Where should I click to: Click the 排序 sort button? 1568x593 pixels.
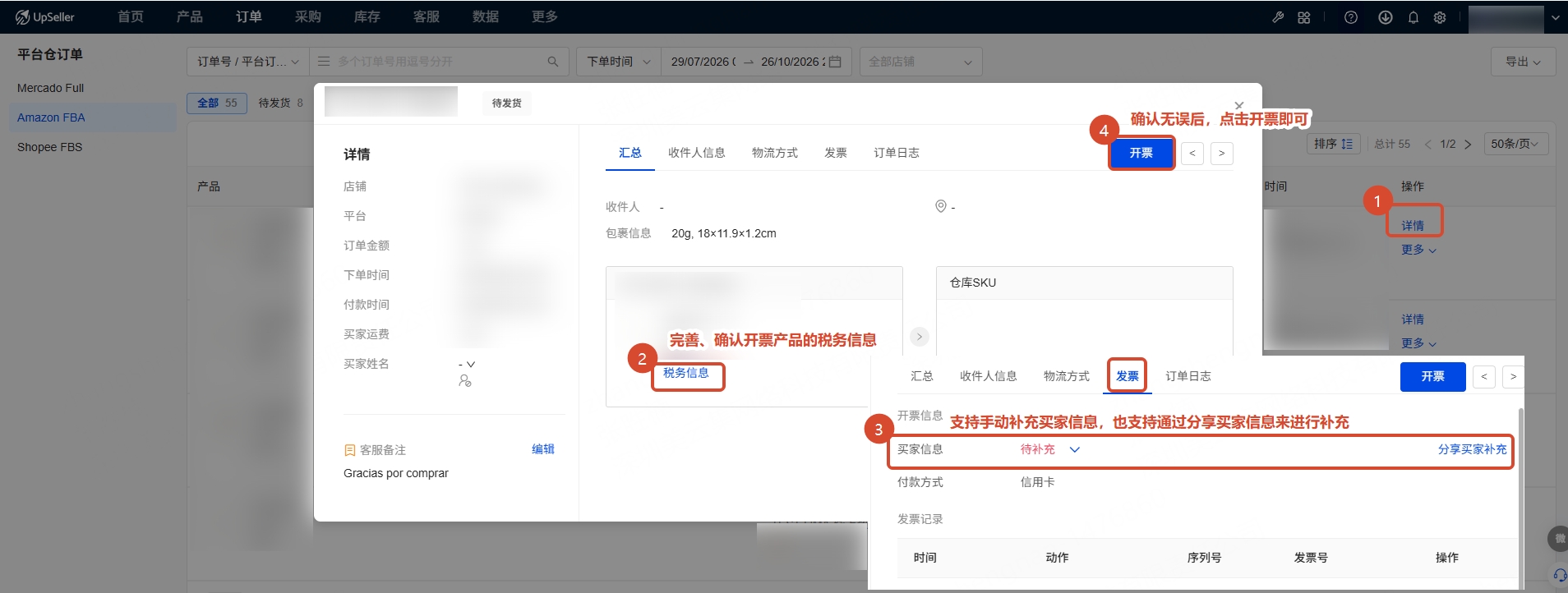[1334, 144]
